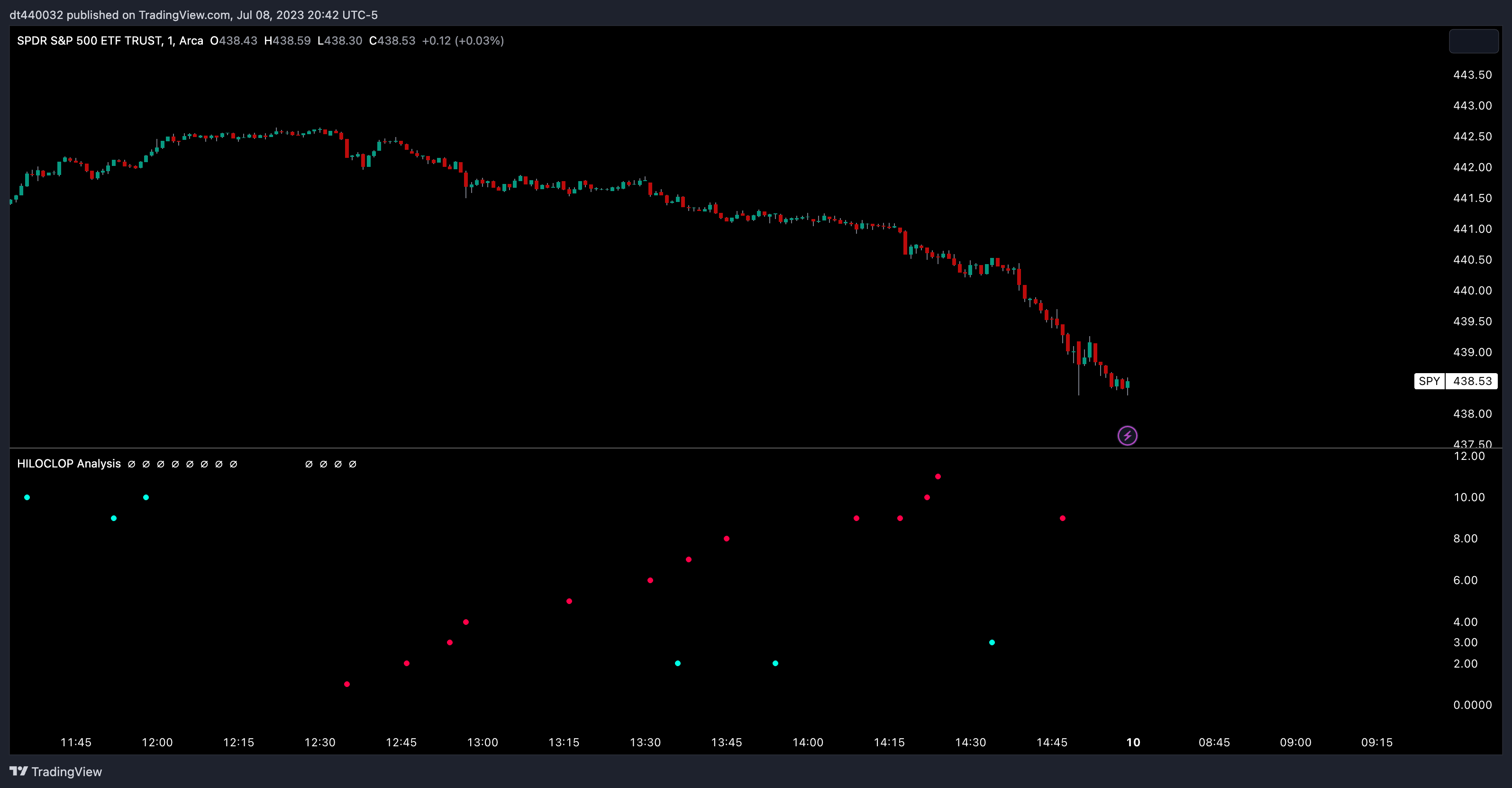Click the 10.00 indicator scale label

1469,497
